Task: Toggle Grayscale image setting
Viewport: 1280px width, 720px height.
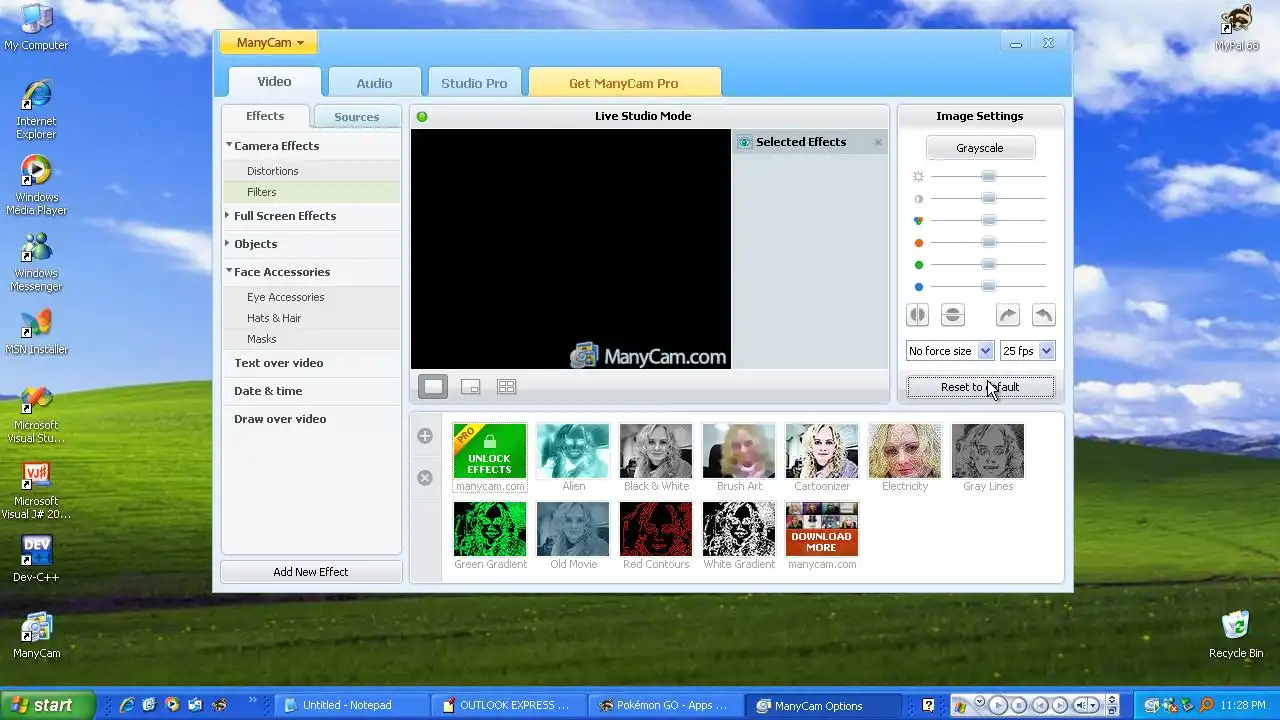Action: click(x=980, y=148)
